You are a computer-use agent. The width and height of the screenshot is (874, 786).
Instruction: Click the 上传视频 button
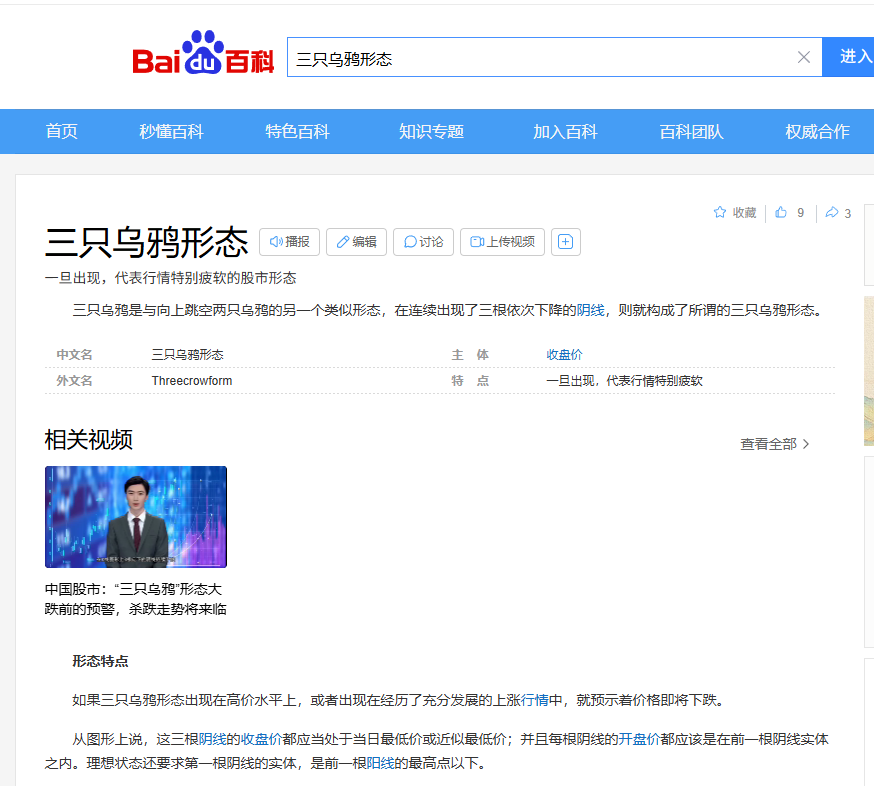pos(502,242)
